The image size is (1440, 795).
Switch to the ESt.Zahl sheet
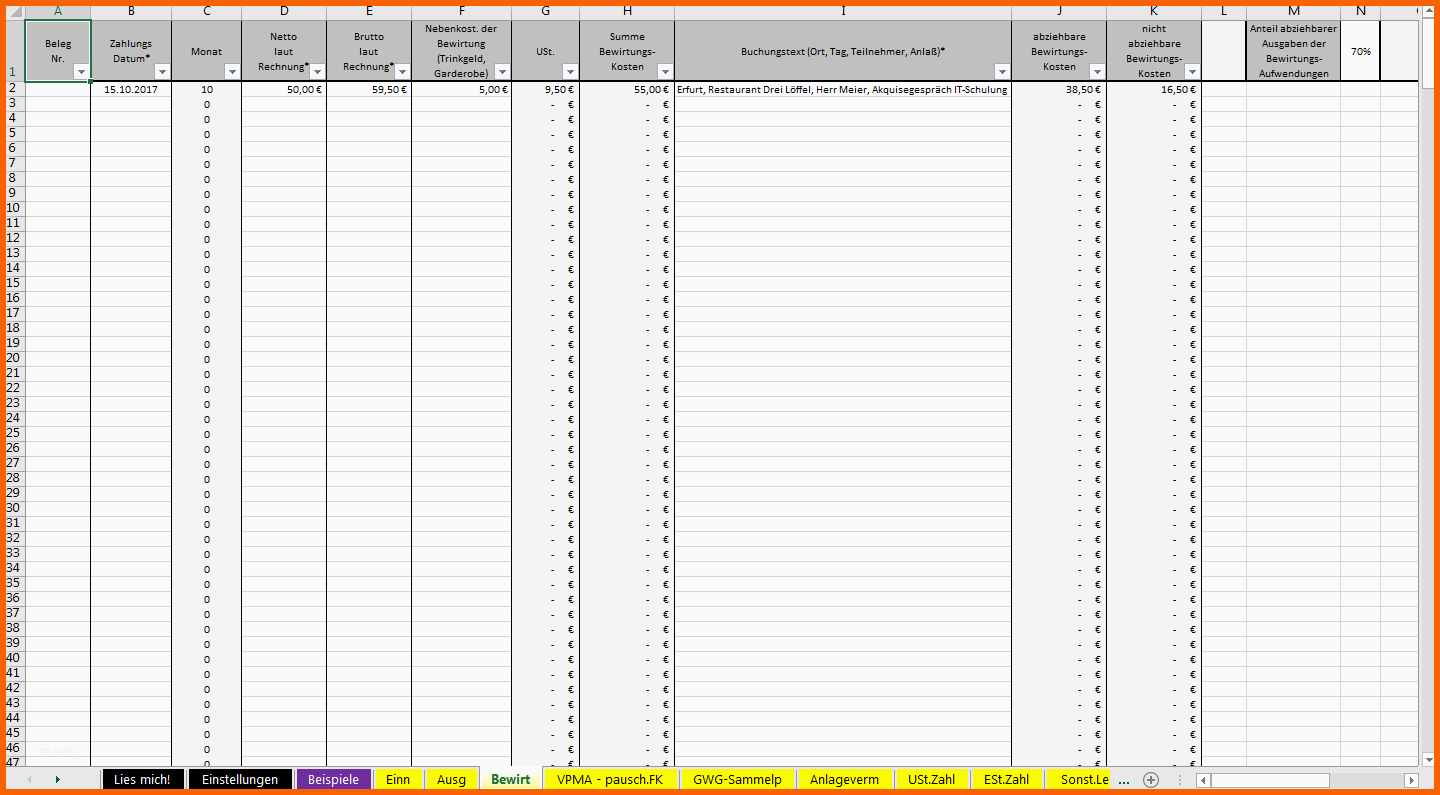(x=1006, y=780)
